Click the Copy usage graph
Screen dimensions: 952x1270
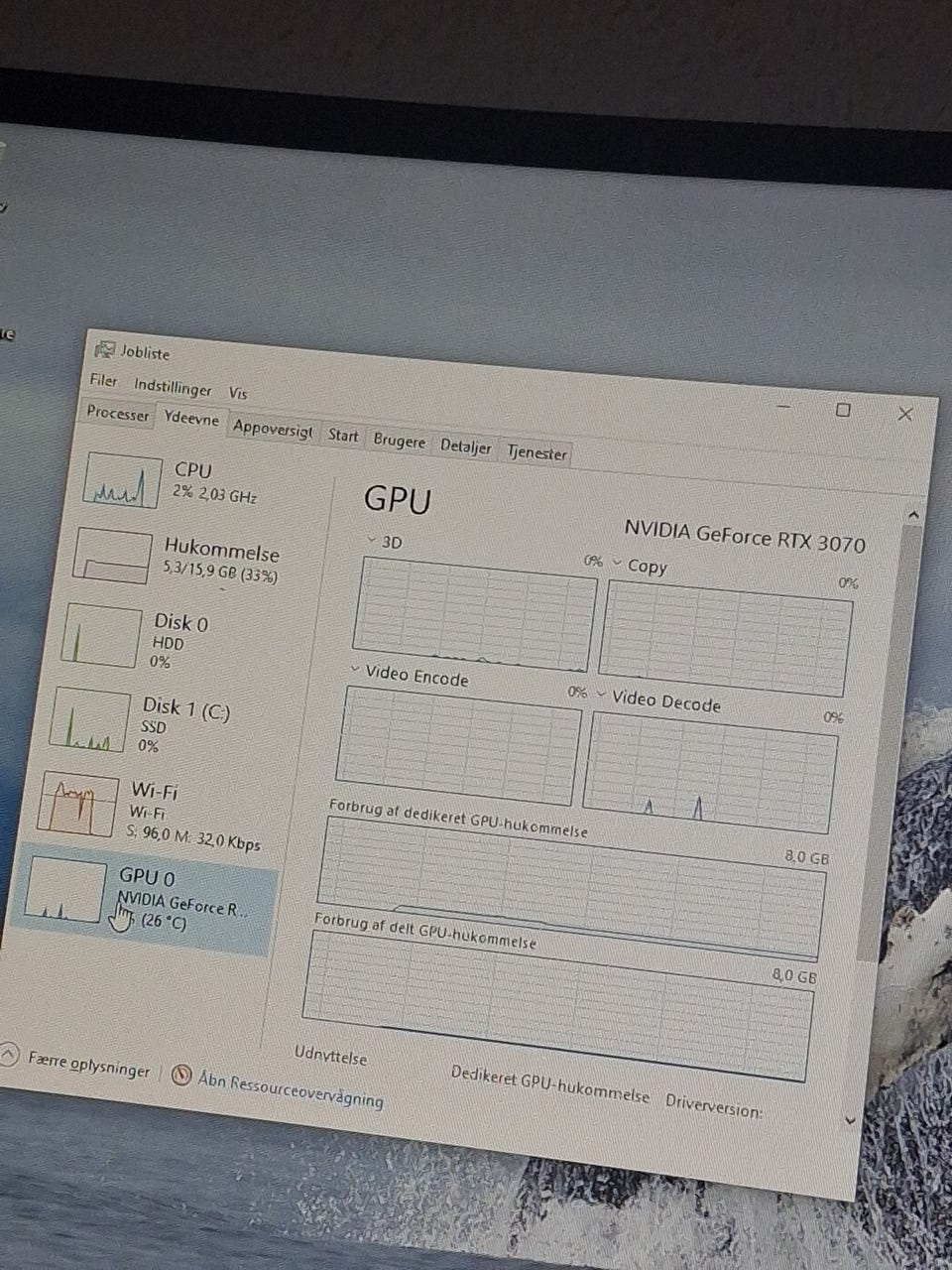(725, 638)
